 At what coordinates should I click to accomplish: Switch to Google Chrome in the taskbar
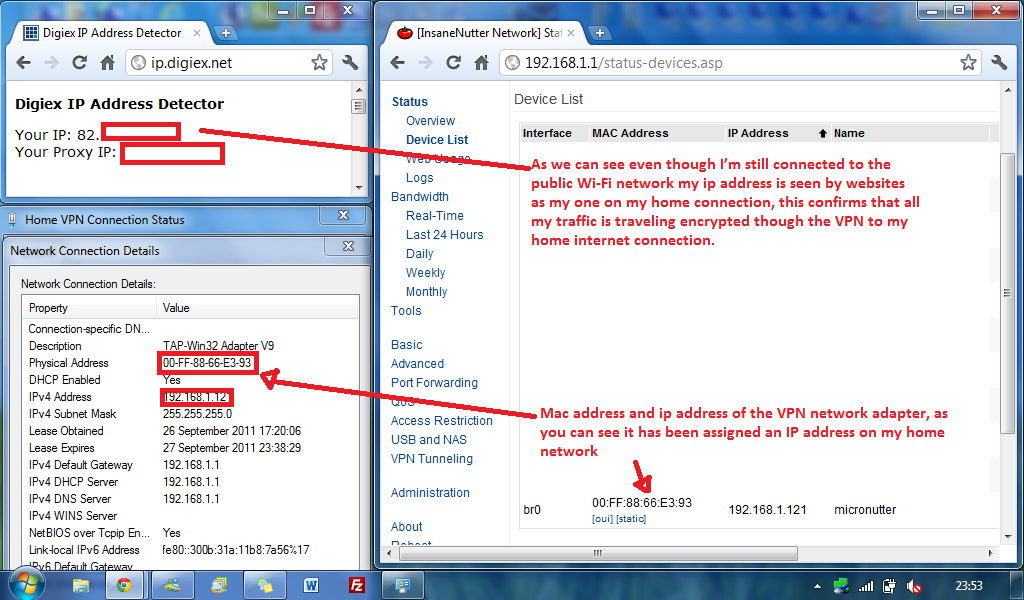coord(124,585)
